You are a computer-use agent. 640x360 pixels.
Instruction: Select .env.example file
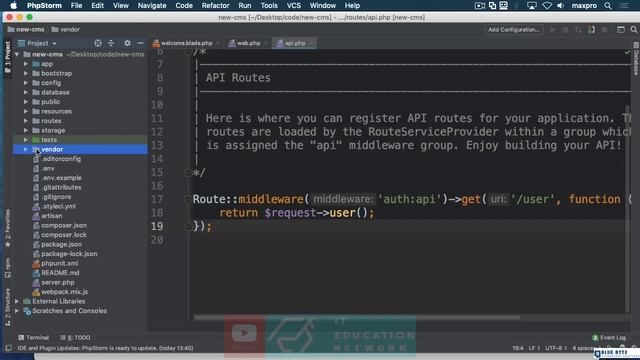tap(61, 178)
